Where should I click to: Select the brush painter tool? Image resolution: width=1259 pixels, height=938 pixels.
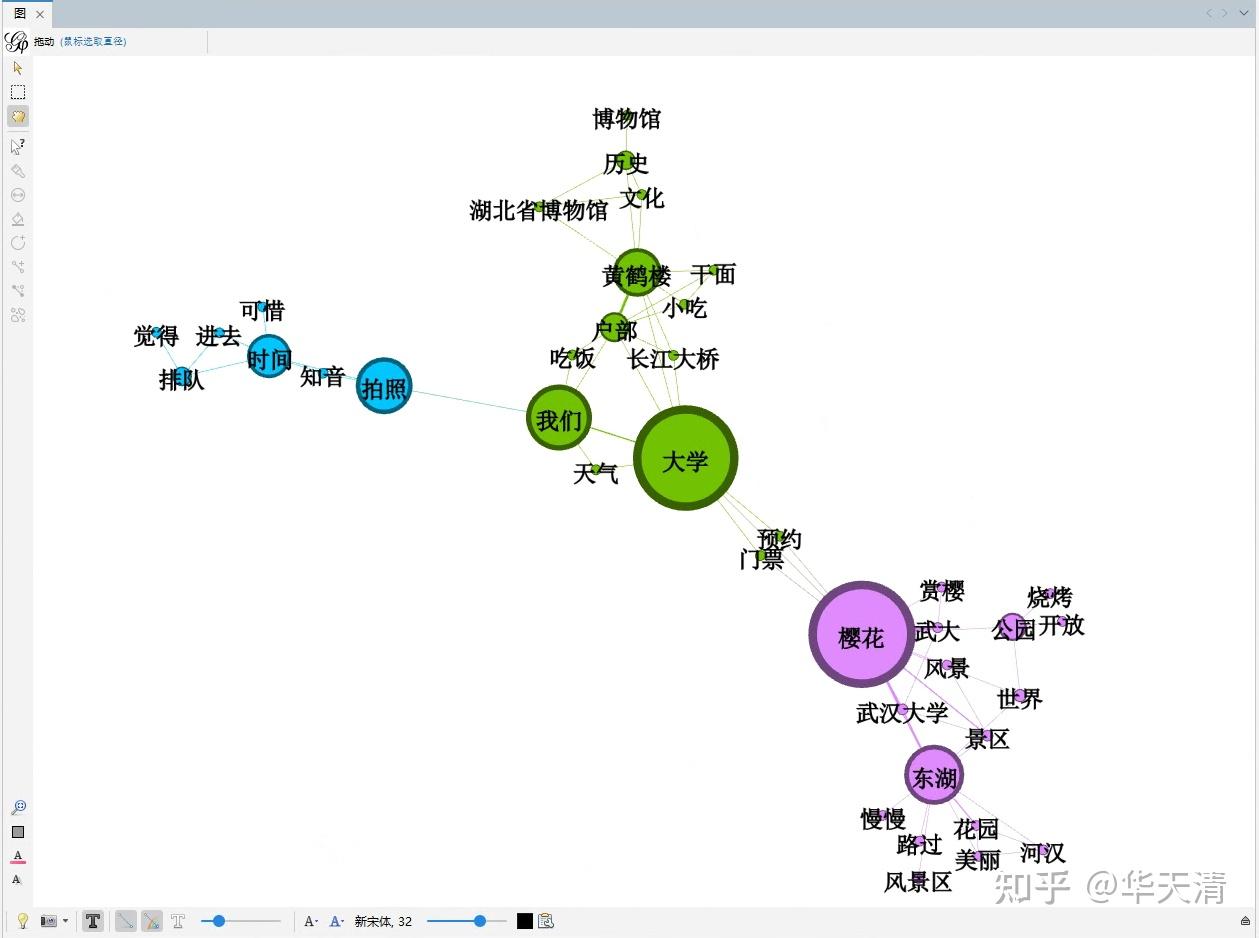point(17,171)
